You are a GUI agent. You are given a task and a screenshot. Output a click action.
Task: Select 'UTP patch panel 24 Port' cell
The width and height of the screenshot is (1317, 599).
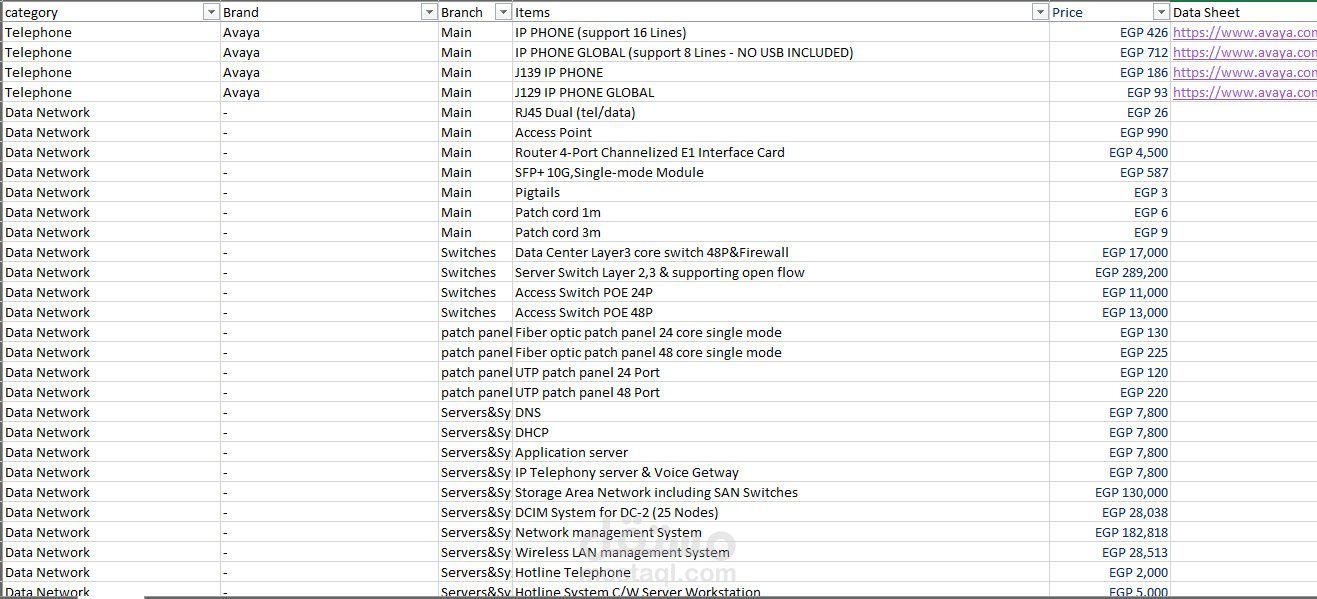[781, 372]
